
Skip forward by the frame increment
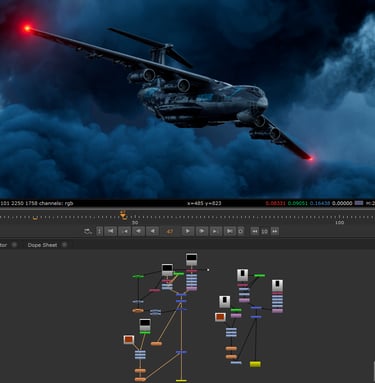[x=274, y=231]
